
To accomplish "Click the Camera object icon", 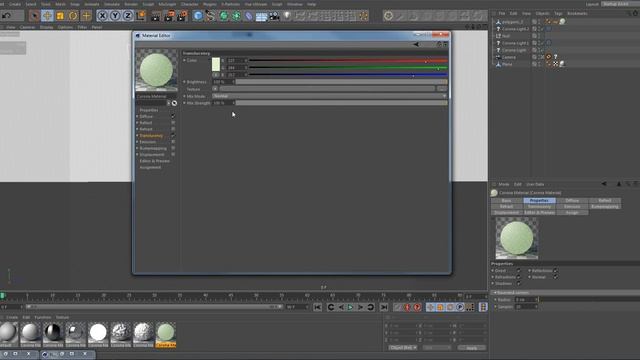I will (x=274, y=16).
